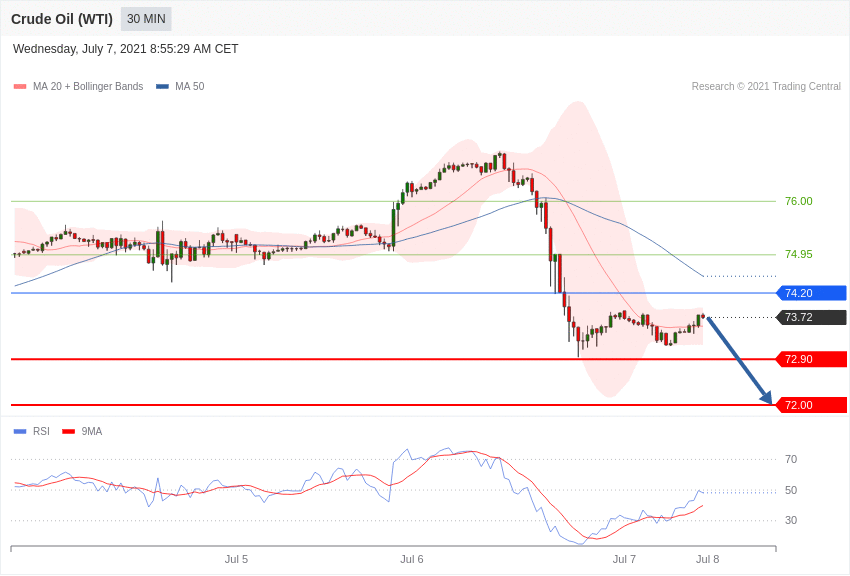The image size is (850, 576).
Task: Click the 74.95 resistance level label
Action: click(799, 254)
